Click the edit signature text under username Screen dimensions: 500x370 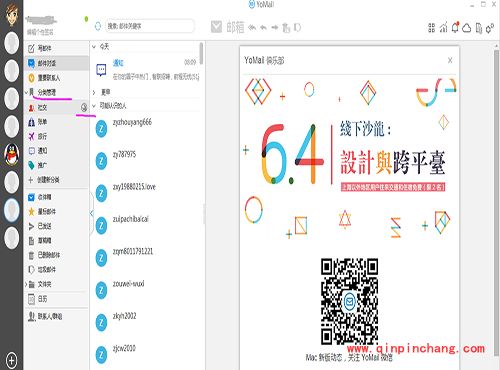(40, 32)
